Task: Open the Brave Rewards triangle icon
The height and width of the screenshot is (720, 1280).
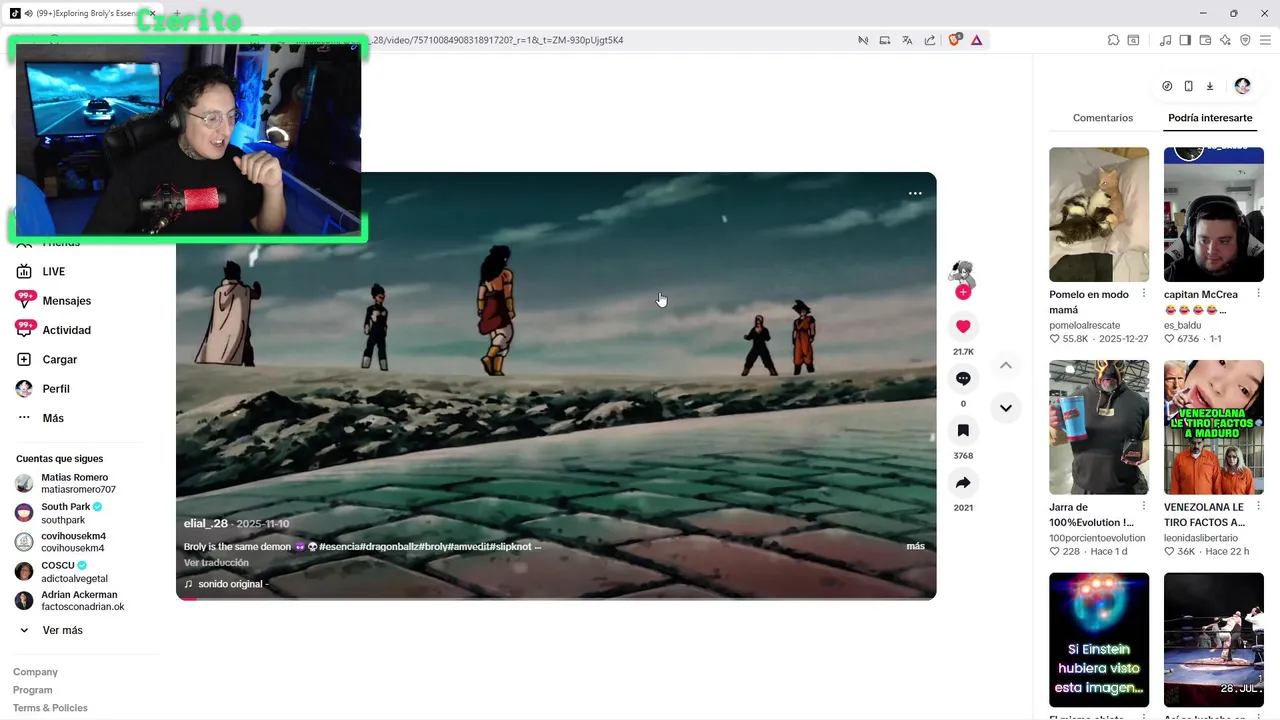Action: [976, 40]
